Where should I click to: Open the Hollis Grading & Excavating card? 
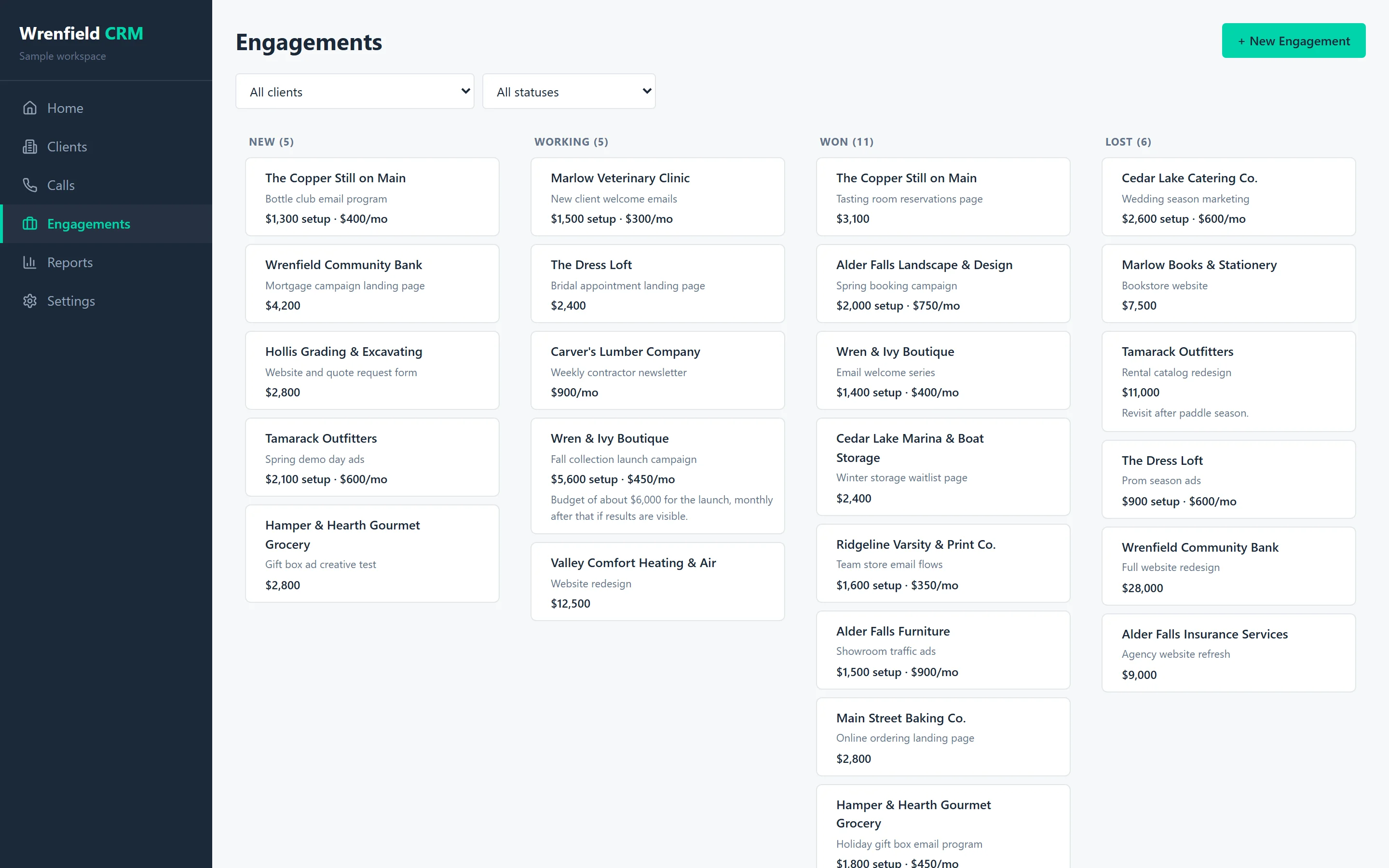click(372, 370)
